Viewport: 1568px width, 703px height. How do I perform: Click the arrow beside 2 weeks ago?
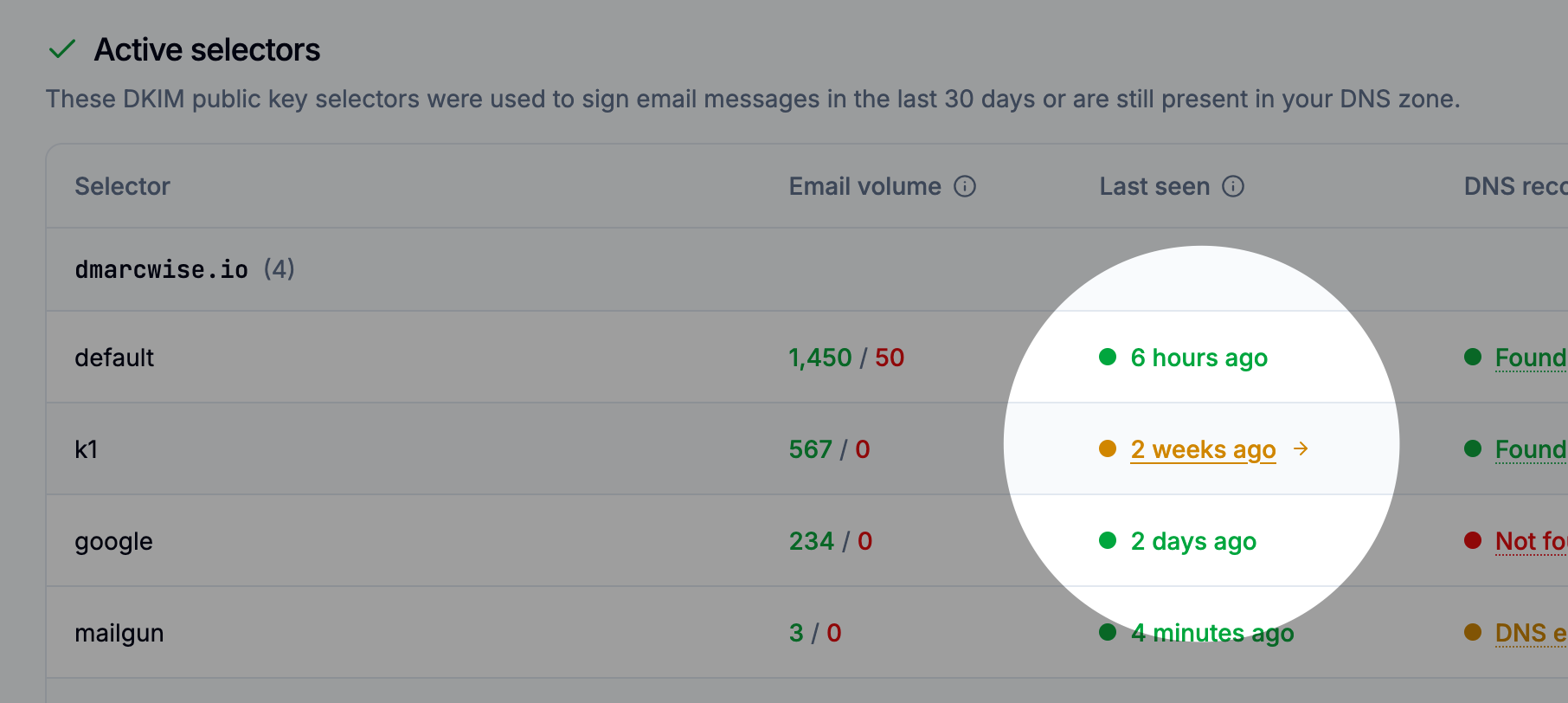pyautogui.click(x=1301, y=448)
